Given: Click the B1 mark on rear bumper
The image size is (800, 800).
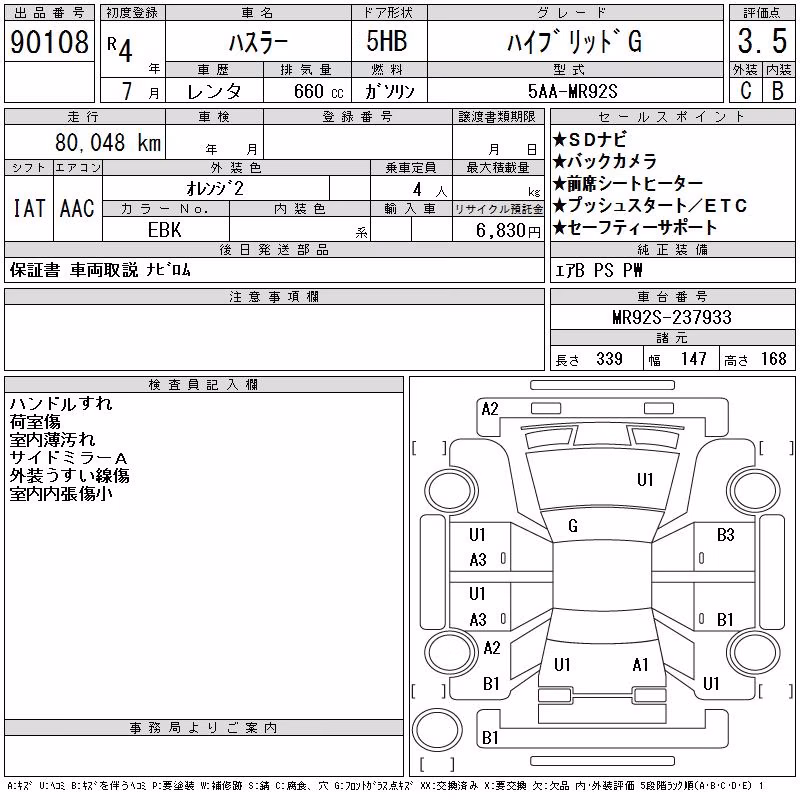Looking at the screenshot, I should 490,738.
